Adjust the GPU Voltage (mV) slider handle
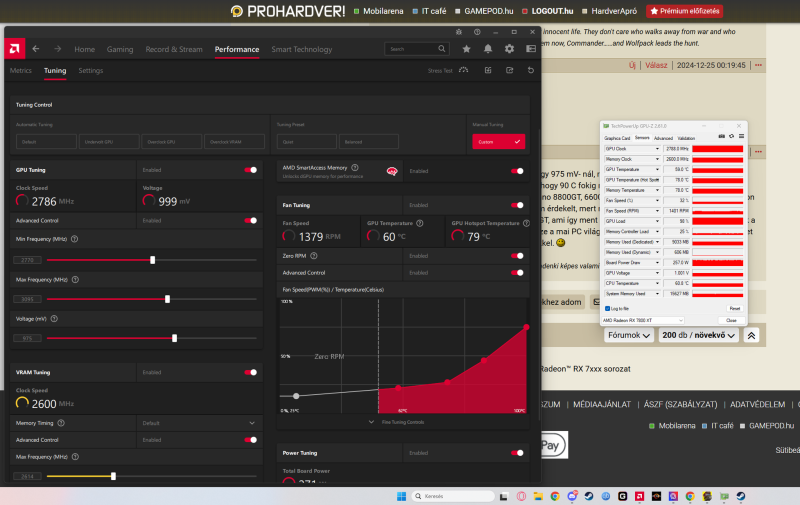The height and width of the screenshot is (505, 800). (174, 338)
